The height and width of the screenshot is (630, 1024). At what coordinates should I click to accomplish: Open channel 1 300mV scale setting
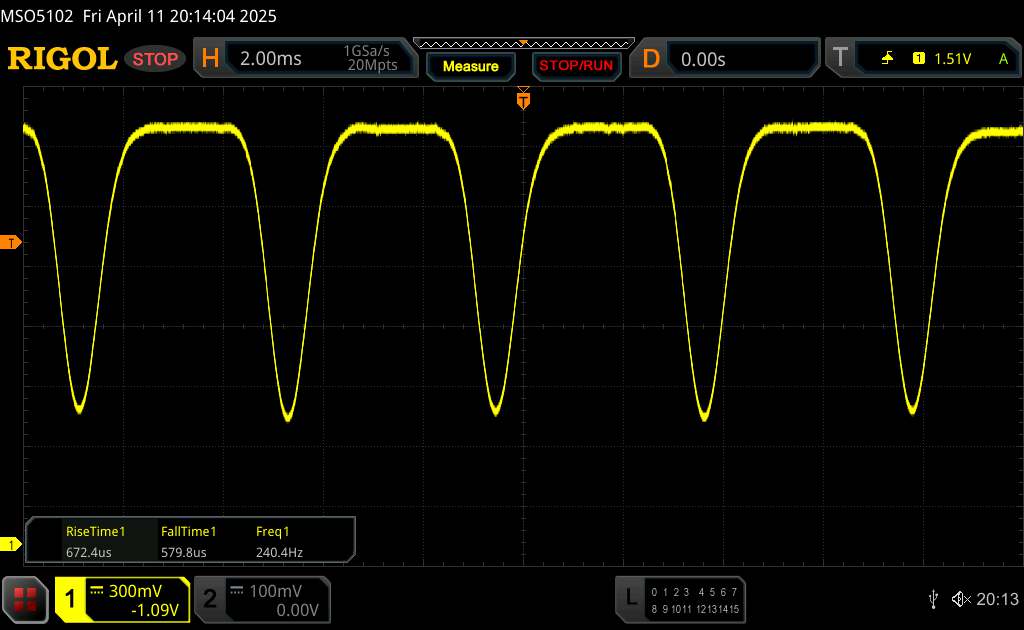pyautogui.click(x=135, y=591)
